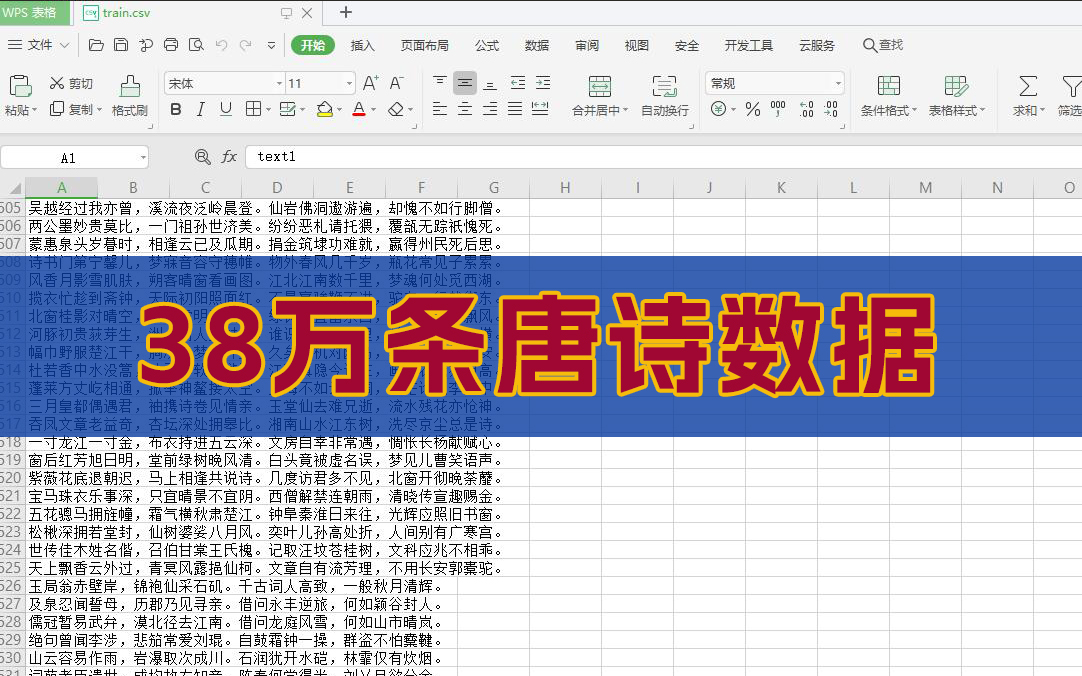Toggle Bold formatting
Screen dimensions: 1082x676
(176, 109)
